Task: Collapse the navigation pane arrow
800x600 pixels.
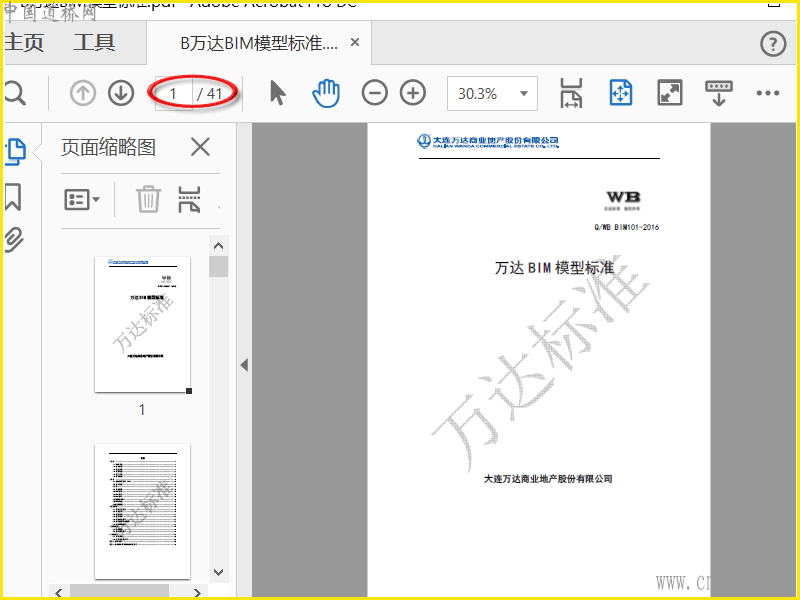Action: pyautogui.click(x=244, y=365)
